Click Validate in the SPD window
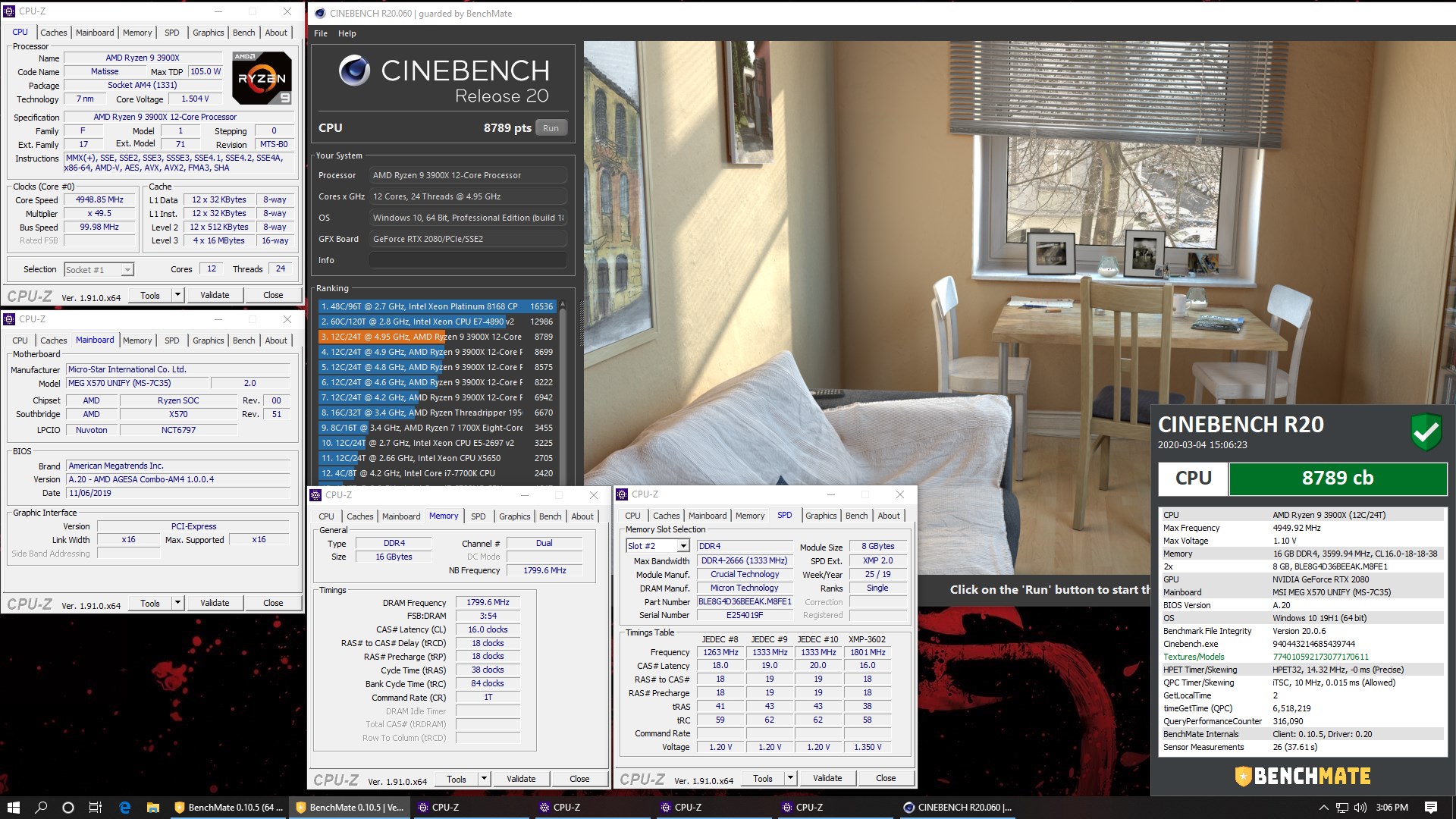 coord(827,778)
